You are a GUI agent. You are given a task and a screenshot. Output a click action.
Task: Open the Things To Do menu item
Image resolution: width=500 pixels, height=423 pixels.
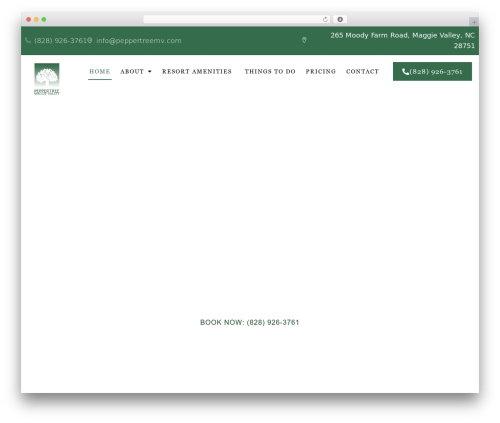[x=270, y=71]
